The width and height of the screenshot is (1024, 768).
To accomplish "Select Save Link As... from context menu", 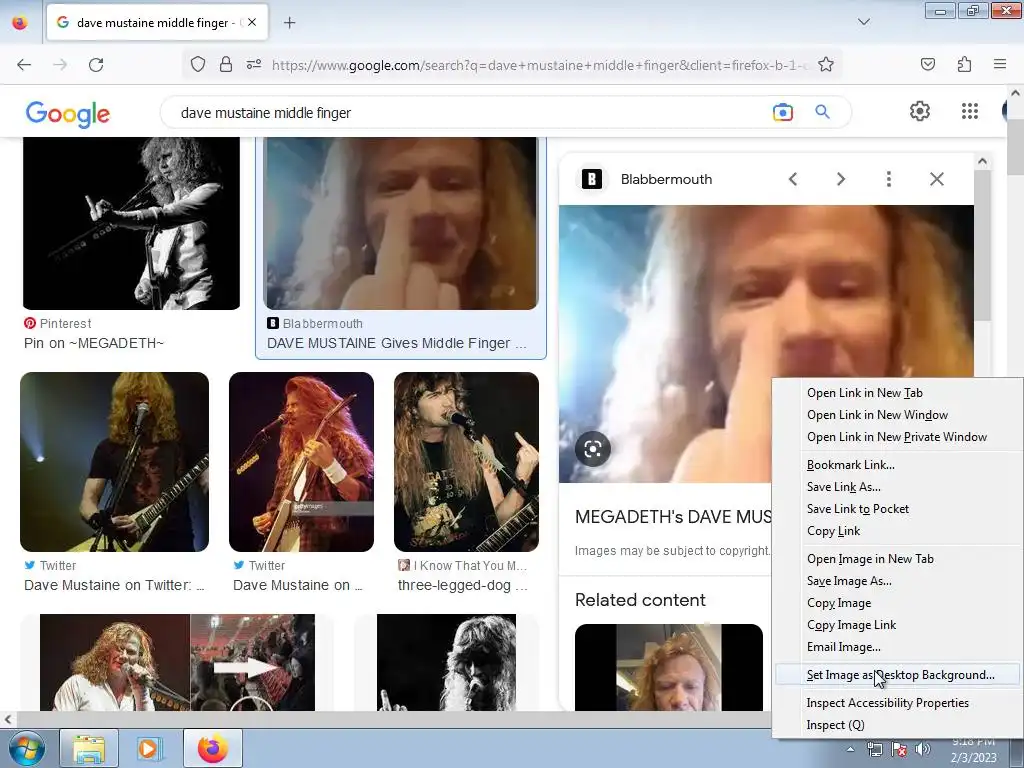I will (843, 487).
